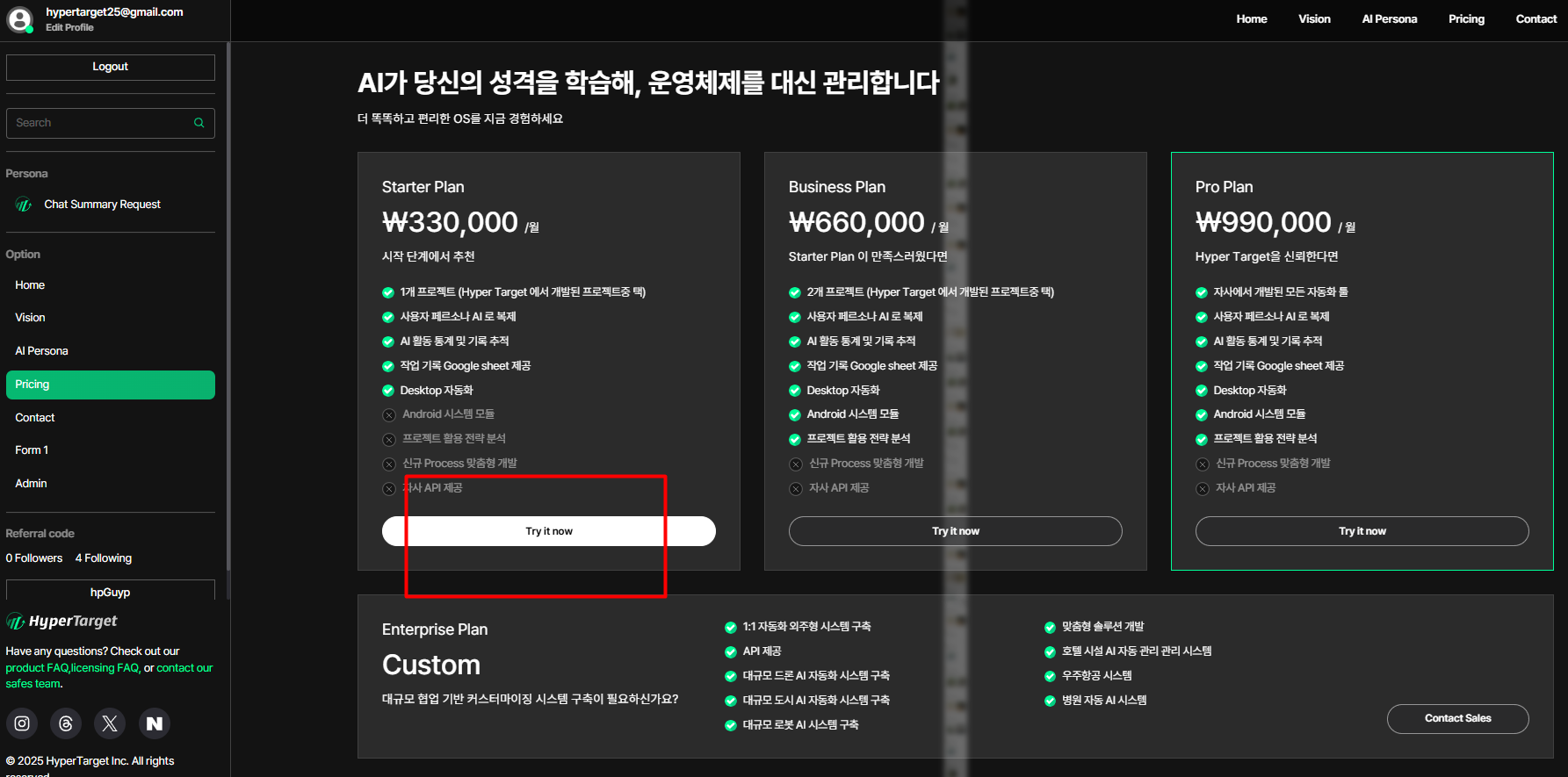1568x777 pixels.
Task: Click Business Plan Android 시스템 모듈 check icon
Action: (795, 415)
